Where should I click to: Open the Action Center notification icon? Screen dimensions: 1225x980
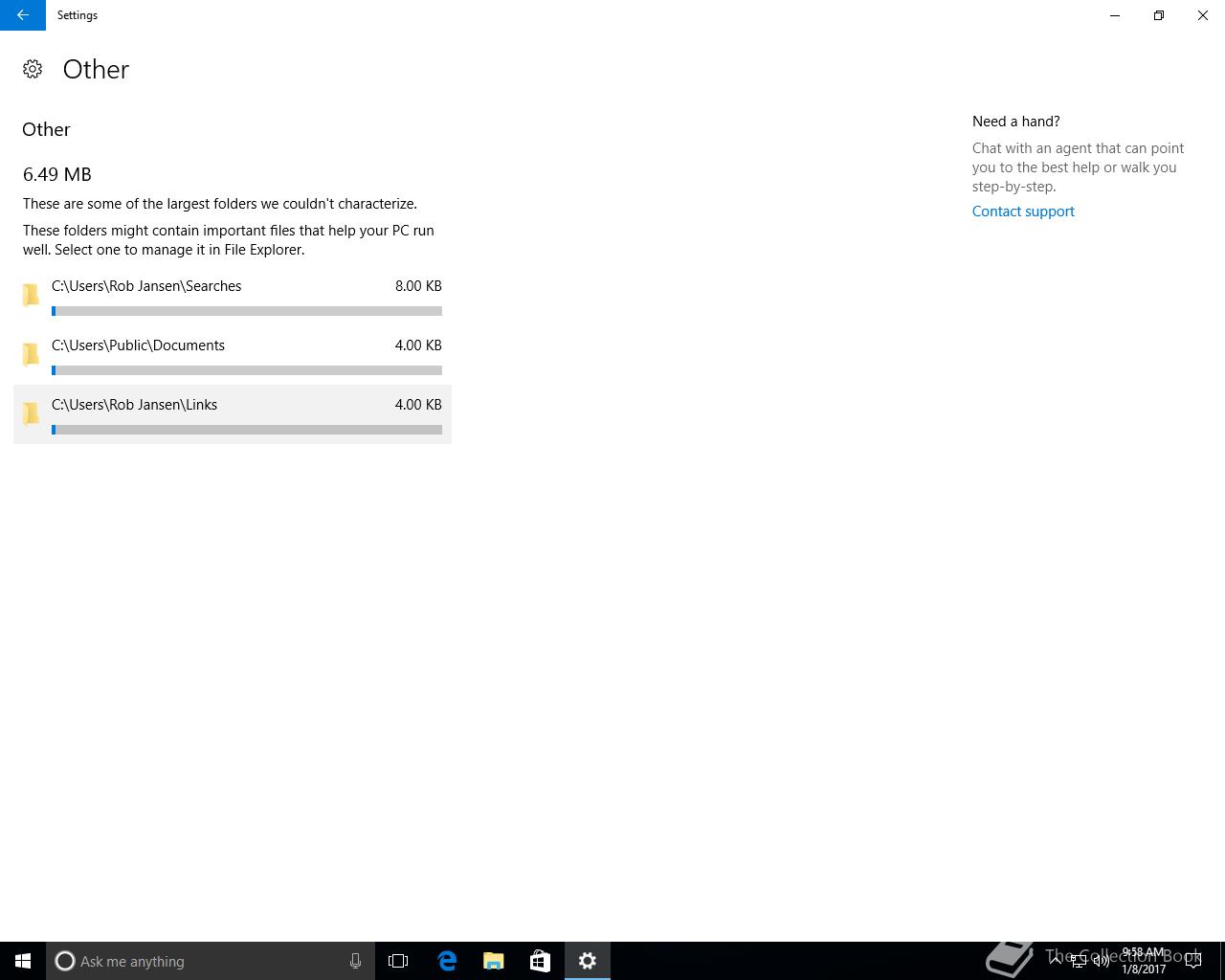coord(1192,961)
